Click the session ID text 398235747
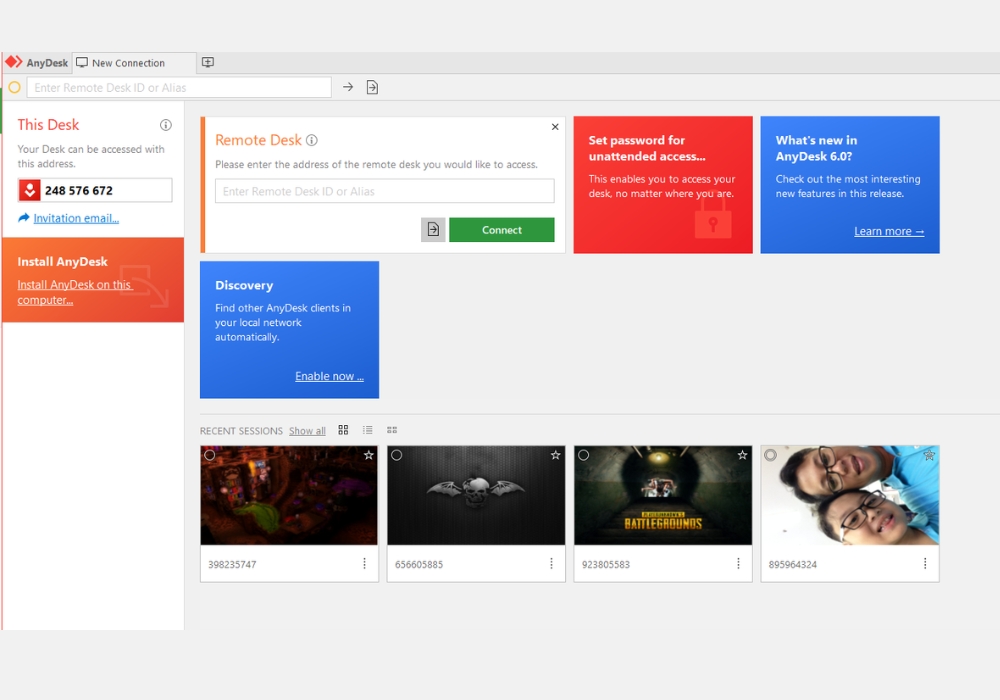 232,565
